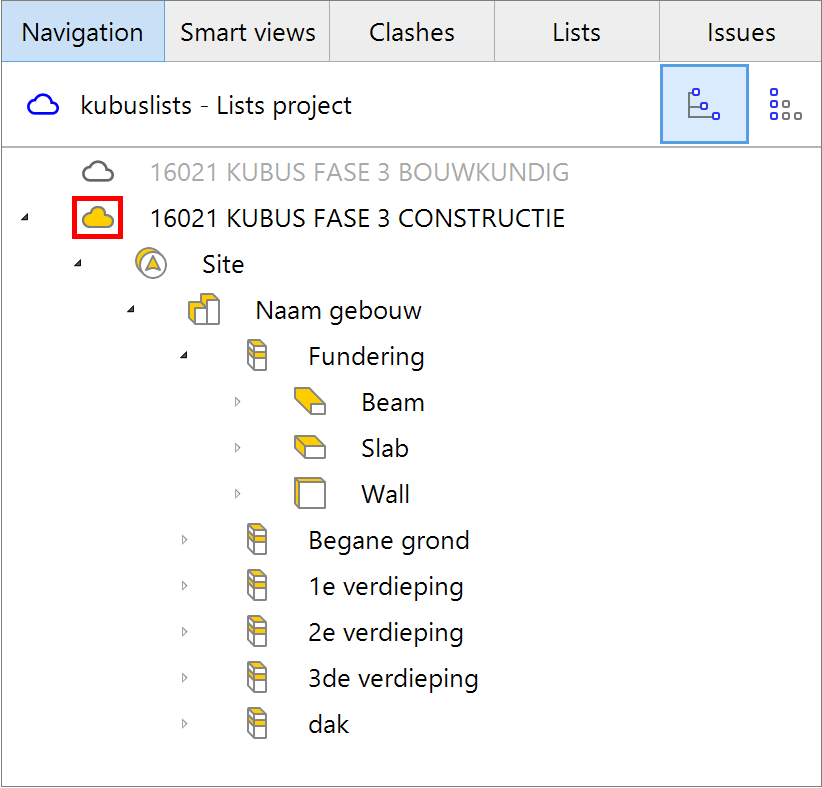Expand the dak storey
Image resolution: width=822 pixels, height=788 pixels.
point(185,724)
